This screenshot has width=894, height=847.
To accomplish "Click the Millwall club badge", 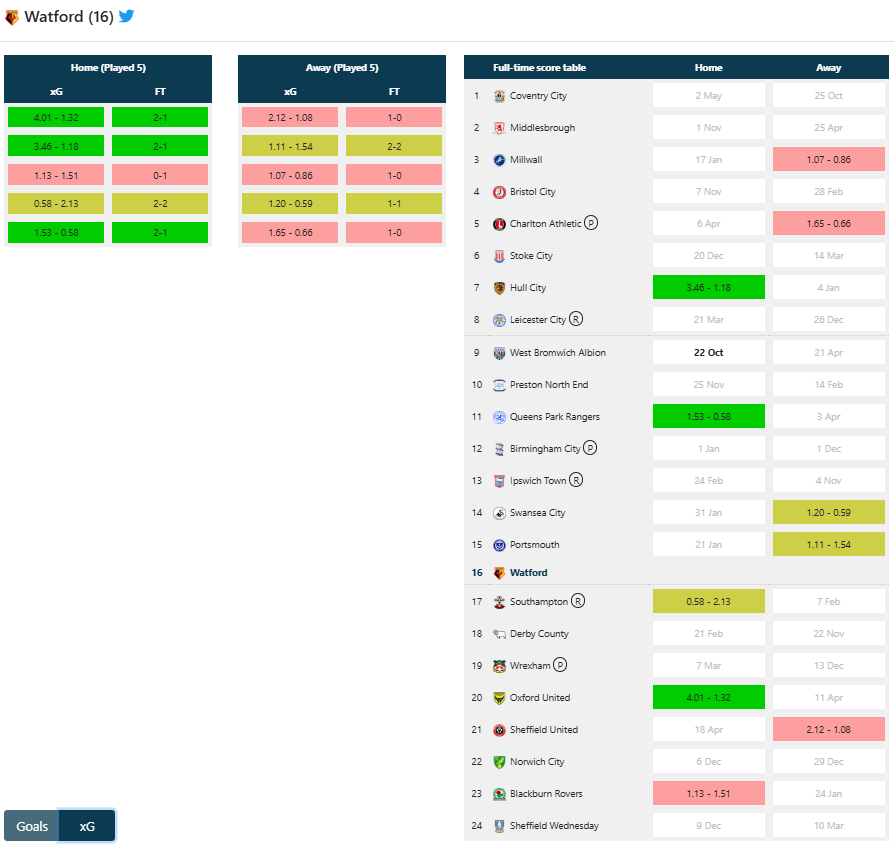I will coord(499,160).
